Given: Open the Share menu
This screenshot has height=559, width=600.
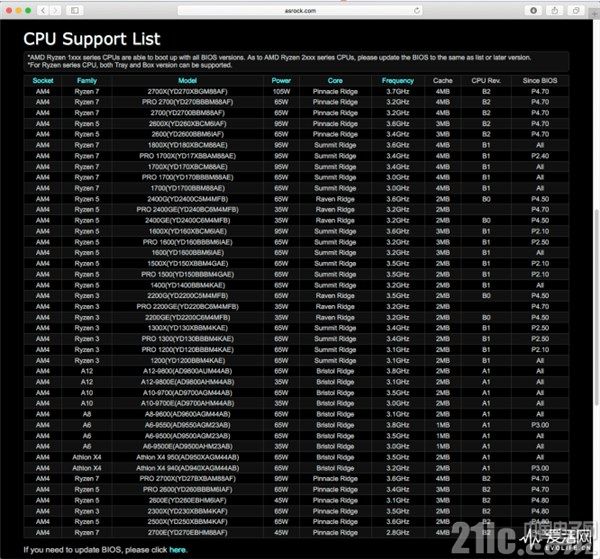Looking at the screenshot, I should 554,10.
